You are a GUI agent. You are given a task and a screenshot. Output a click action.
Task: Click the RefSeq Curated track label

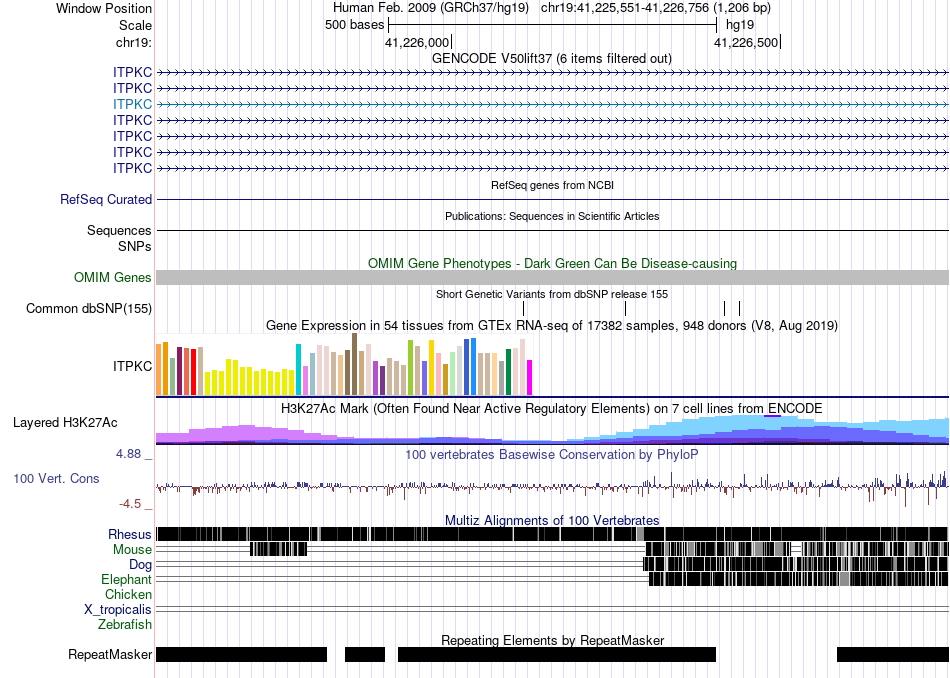105,199
